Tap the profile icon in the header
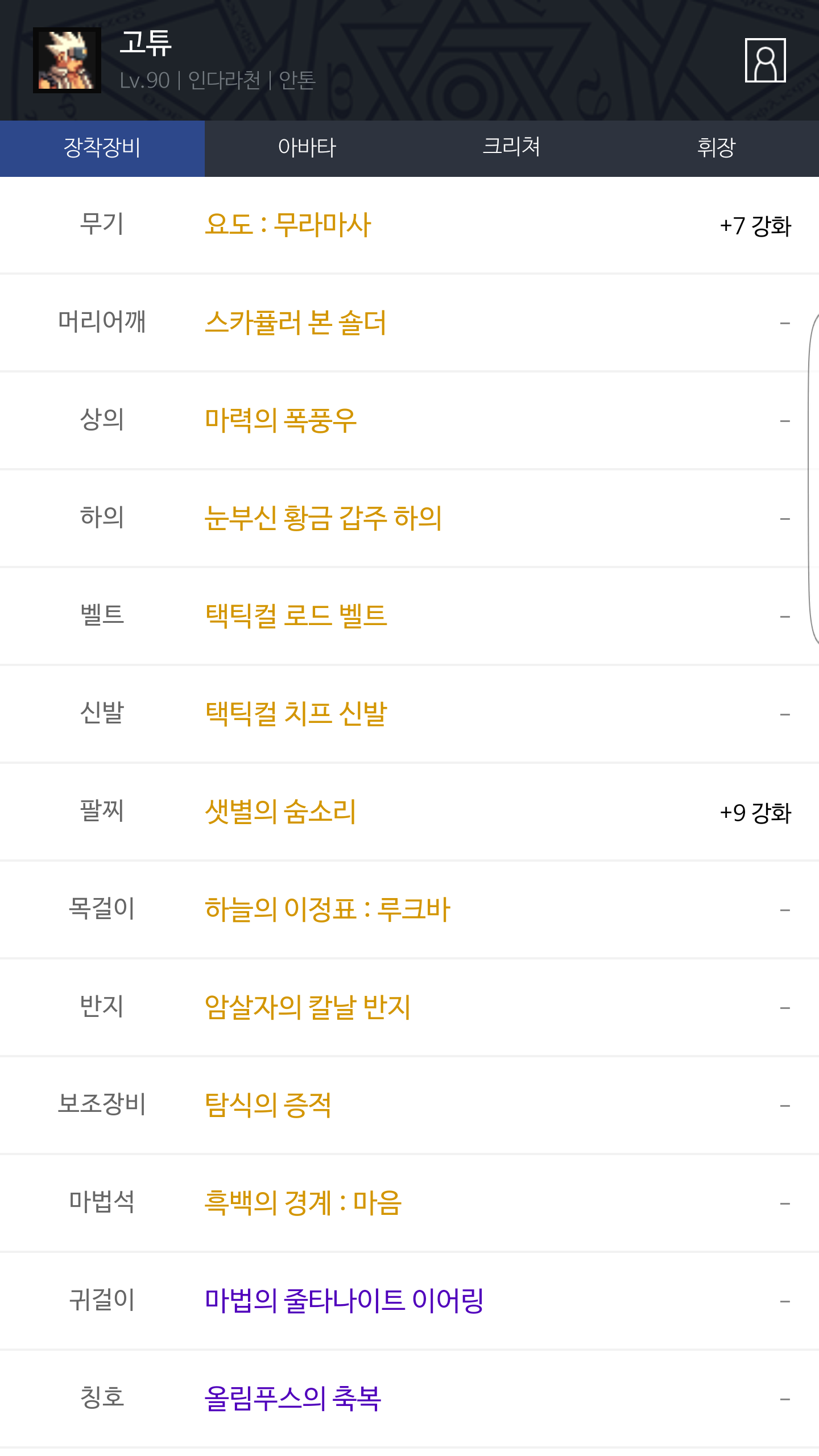The width and height of the screenshot is (819, 1456). coord(765,60)
